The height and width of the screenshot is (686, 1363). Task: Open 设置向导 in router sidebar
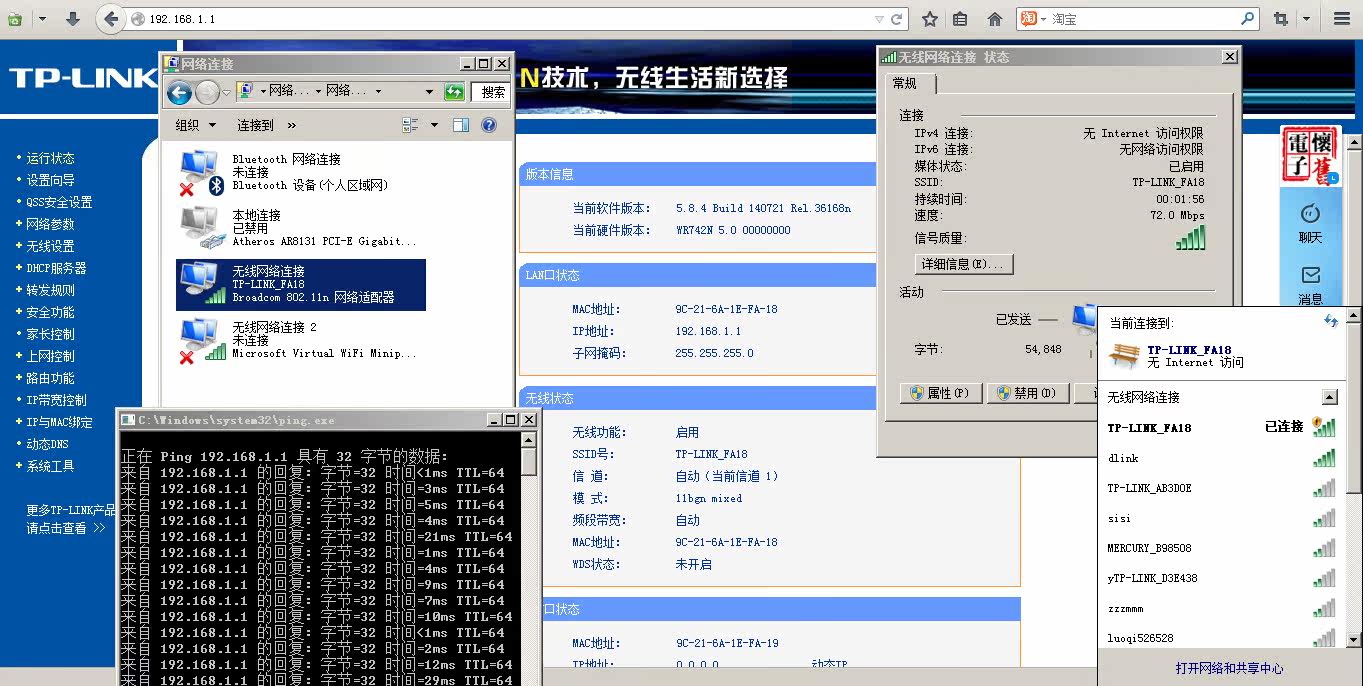click(50, 180)
